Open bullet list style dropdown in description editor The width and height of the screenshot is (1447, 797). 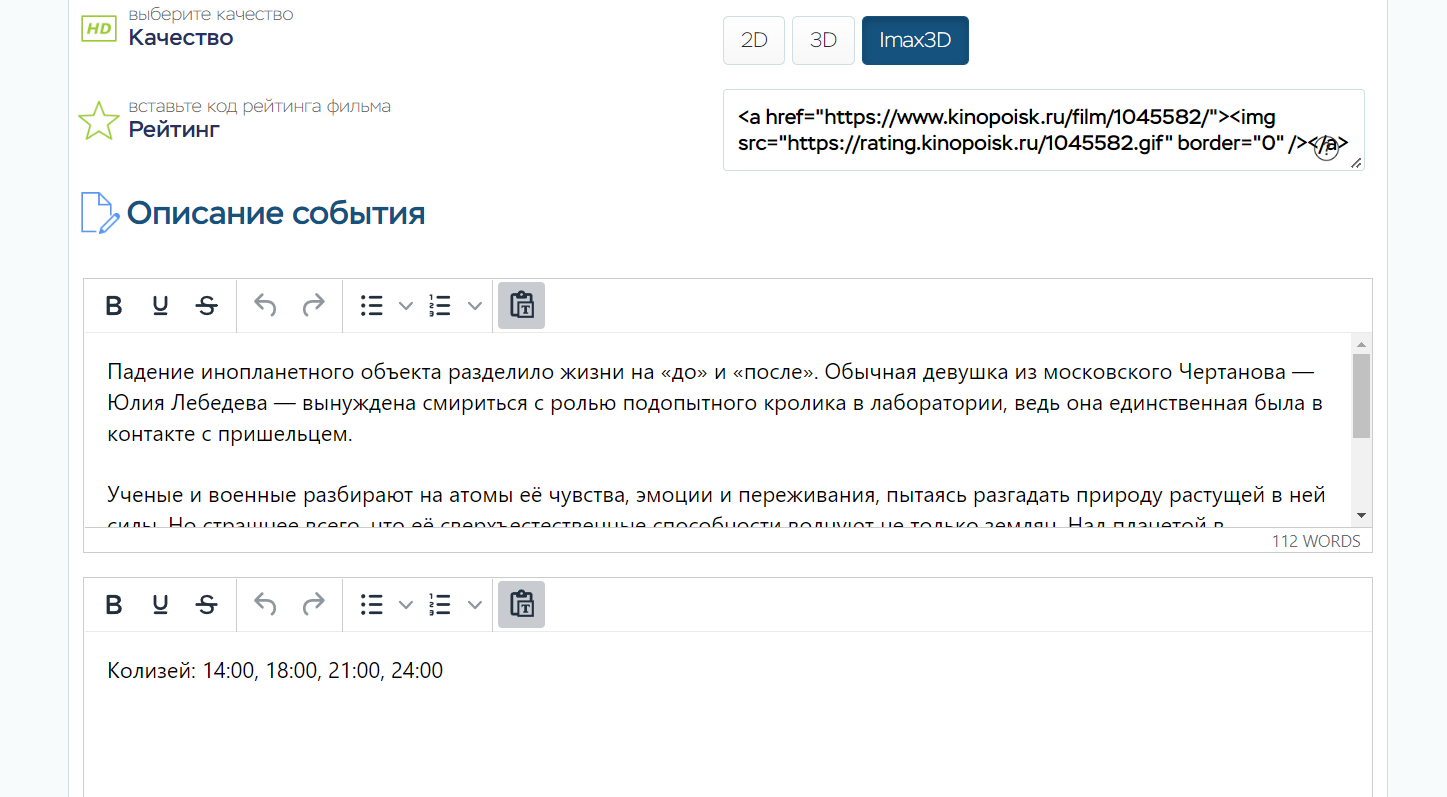(x=405, y=306)
